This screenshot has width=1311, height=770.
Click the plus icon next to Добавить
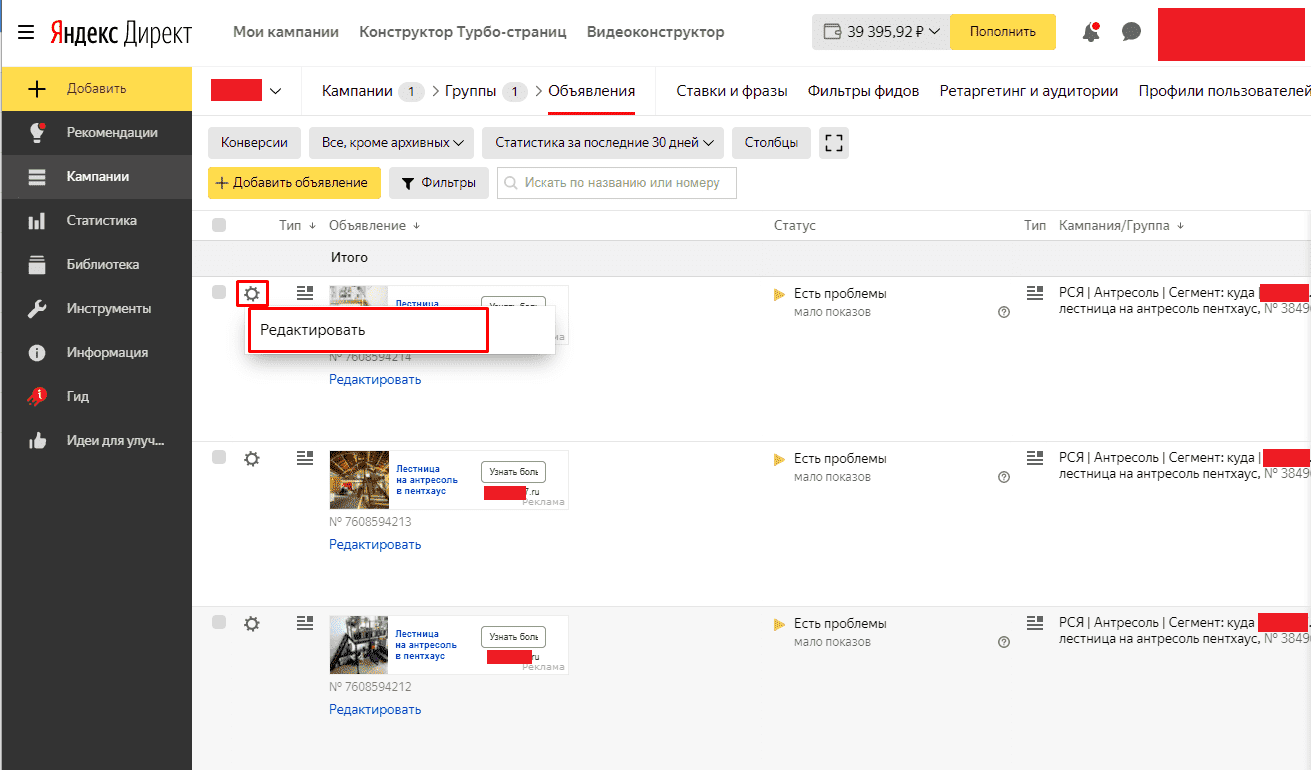pyautogui.click(x=37, y=89)
